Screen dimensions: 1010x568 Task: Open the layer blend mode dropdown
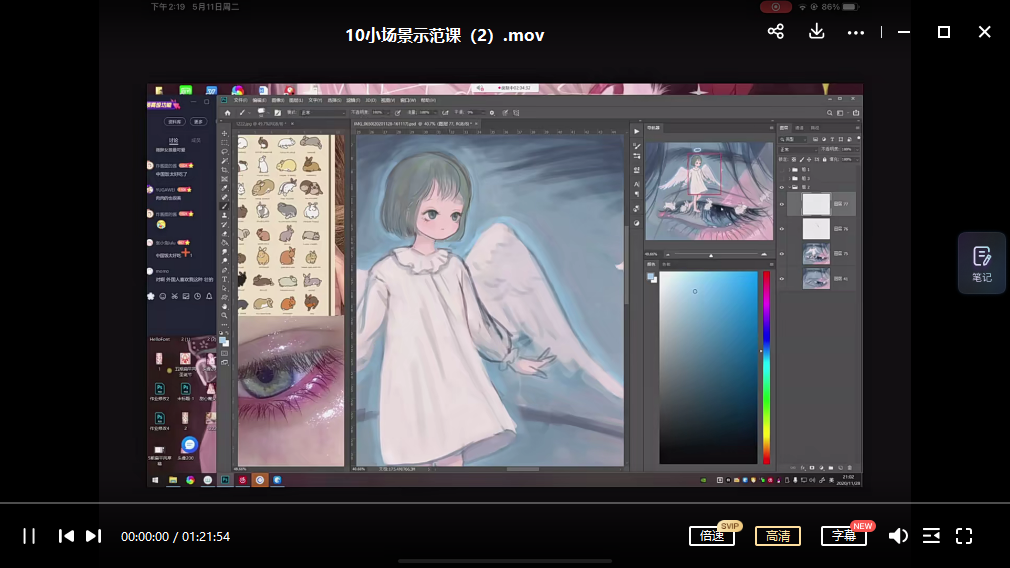pos(798,149)
